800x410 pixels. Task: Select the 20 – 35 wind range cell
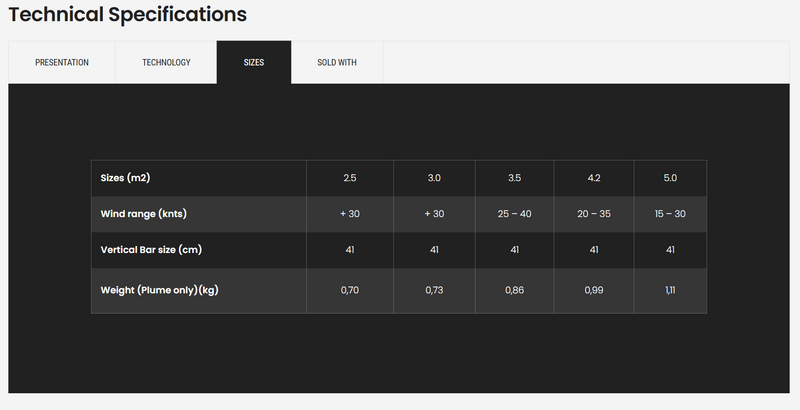click(x=594, y=214)
